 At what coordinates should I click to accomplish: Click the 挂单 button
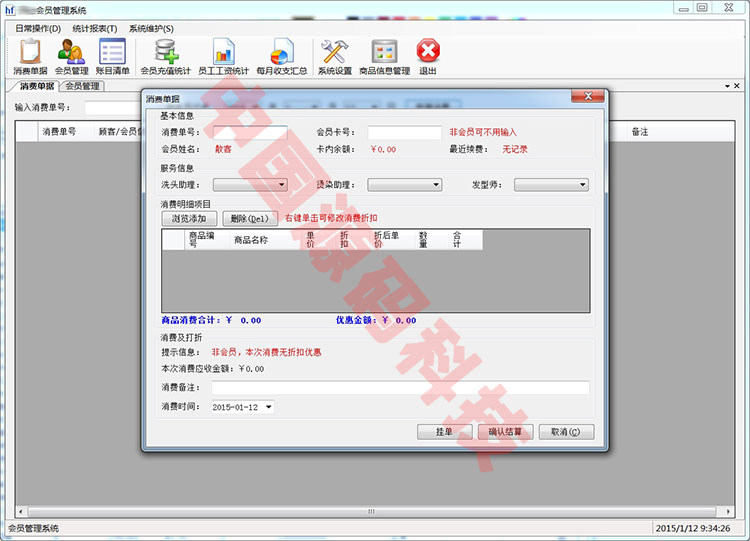[444, 432]
